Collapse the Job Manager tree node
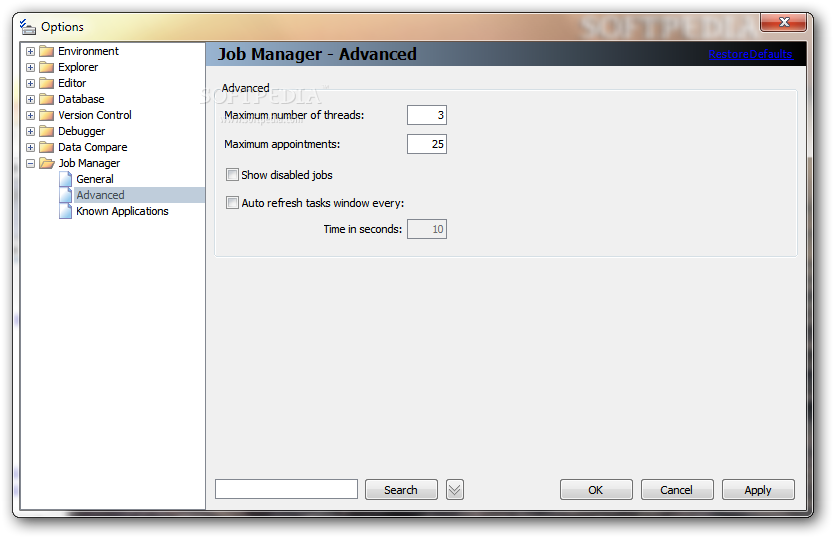This screenshot has height=538, width=834. 30,163
